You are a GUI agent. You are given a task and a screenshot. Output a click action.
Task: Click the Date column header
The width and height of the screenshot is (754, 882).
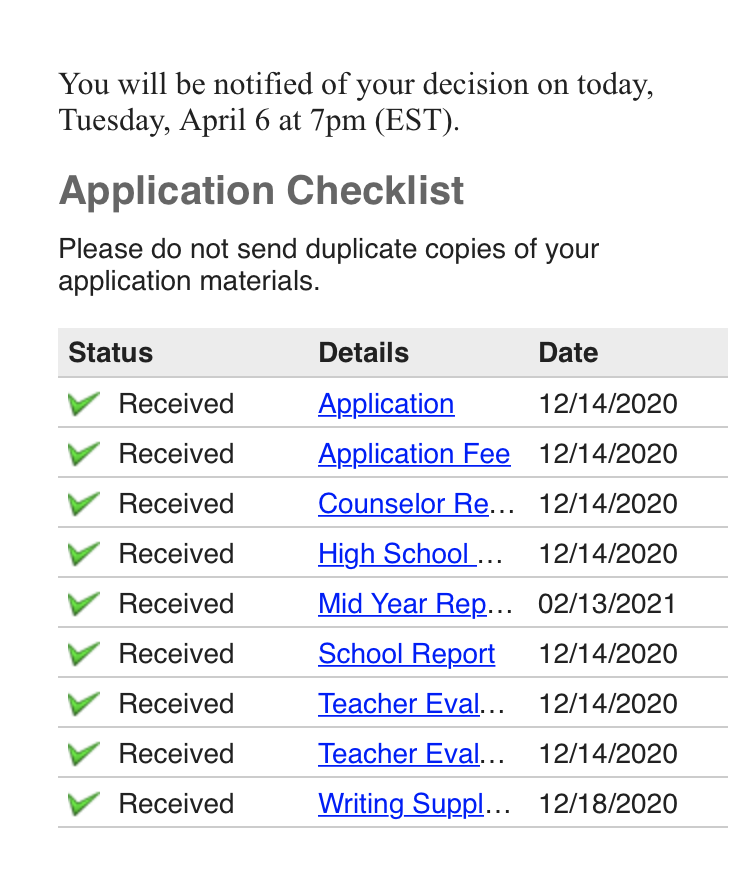coord(568,353)
